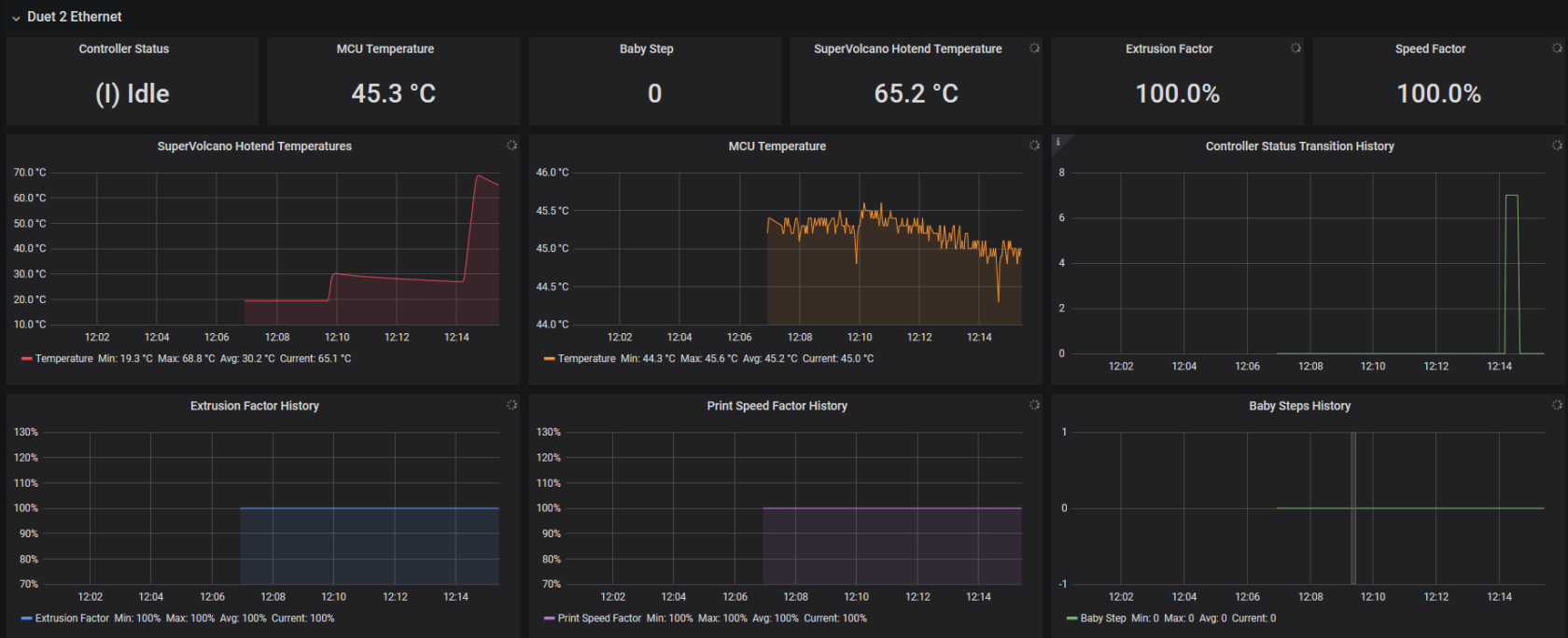Image resolution: width=1568 pixels, height=638 pixels.
Task: Click Avg: 45.2 °C in MCU legend
Action: [x=770, y=359]
